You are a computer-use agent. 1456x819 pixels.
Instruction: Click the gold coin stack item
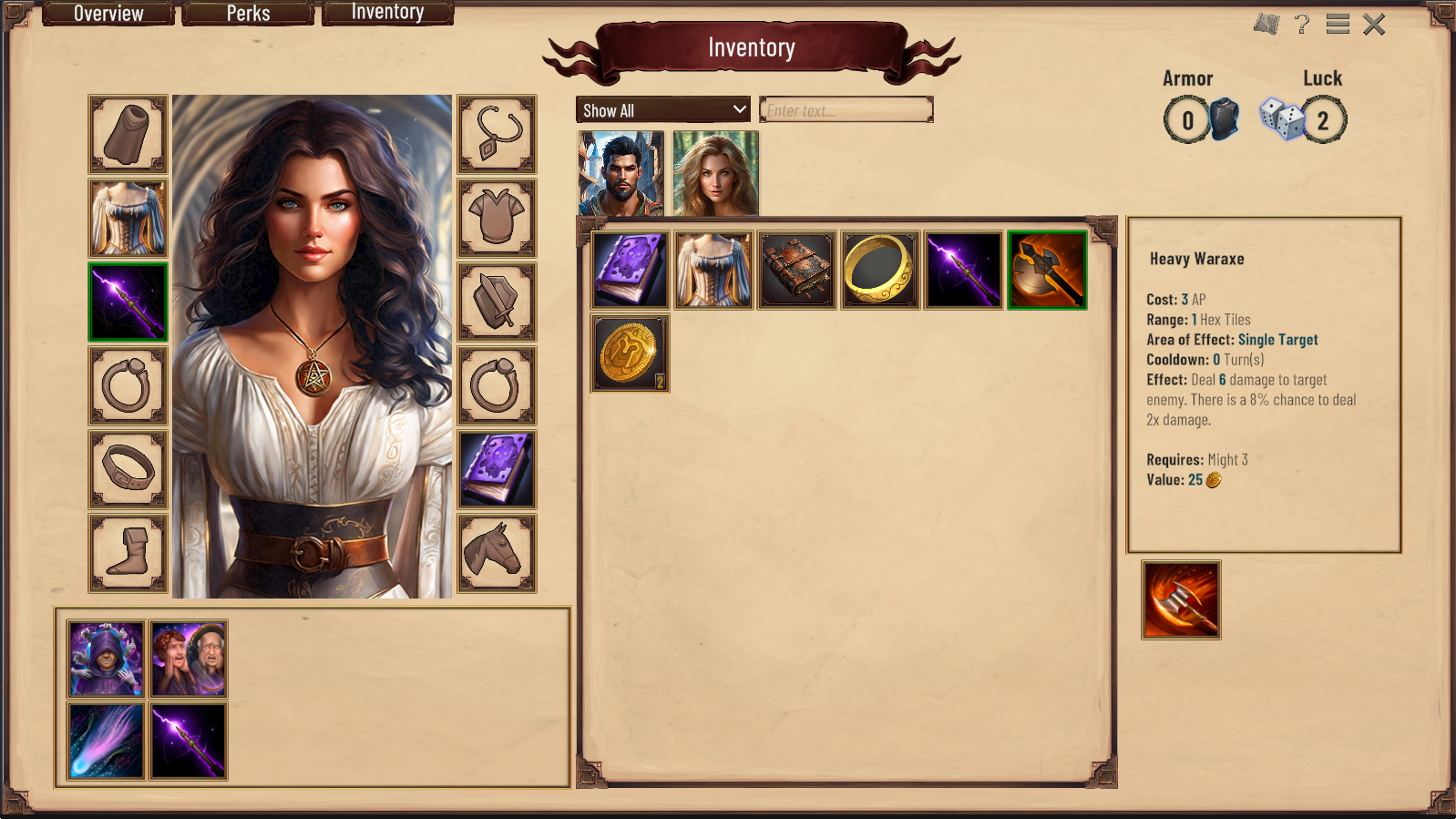631,353
